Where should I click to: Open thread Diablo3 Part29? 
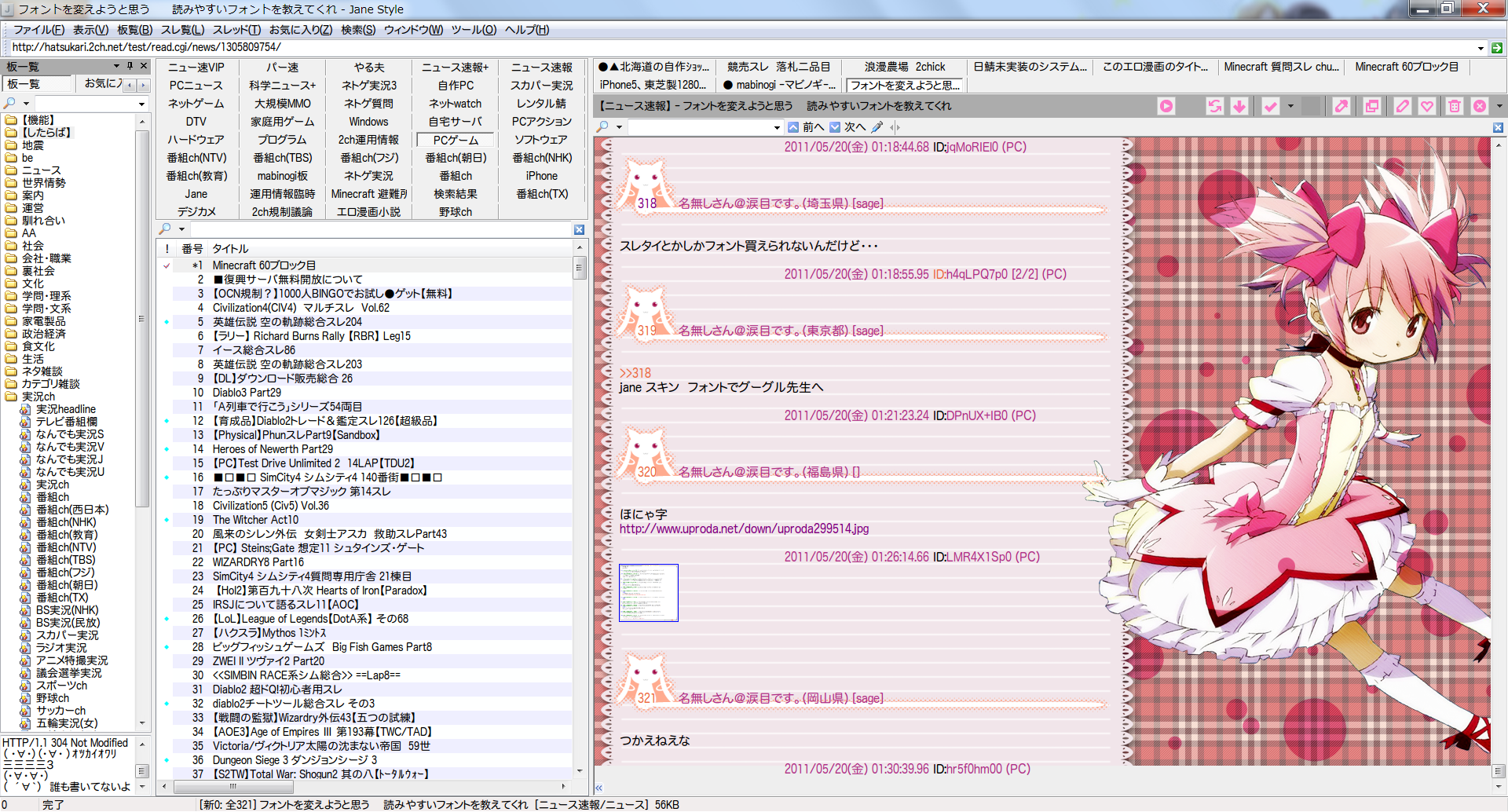click(247, 393)
